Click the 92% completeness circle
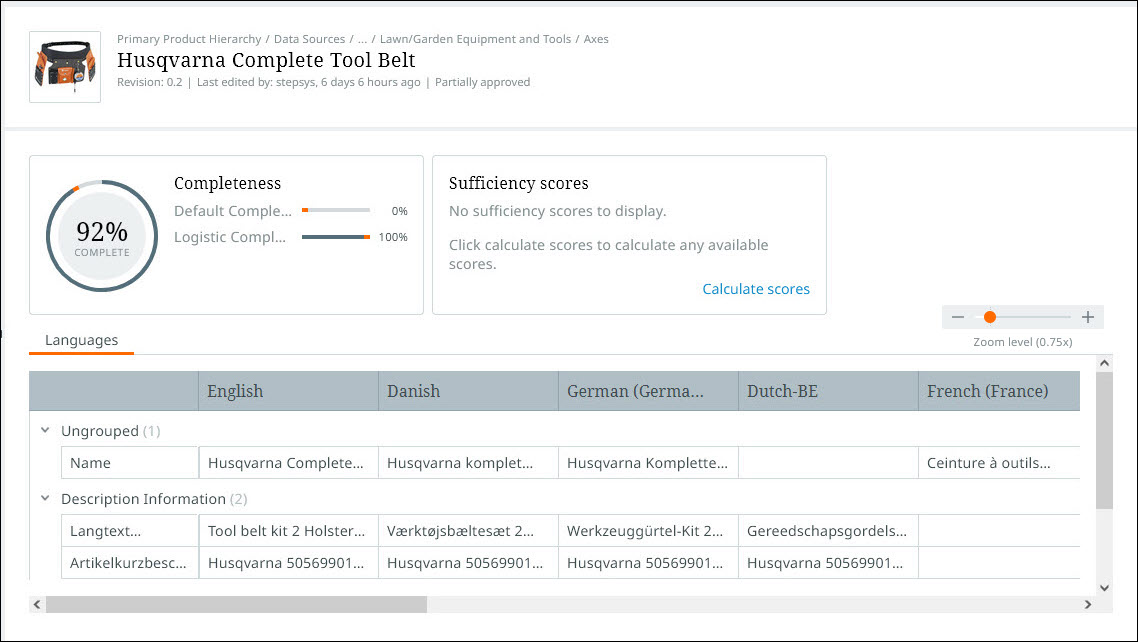Image resolution: width=1138 pixels, height=642 pixels. tap(102, 235)
